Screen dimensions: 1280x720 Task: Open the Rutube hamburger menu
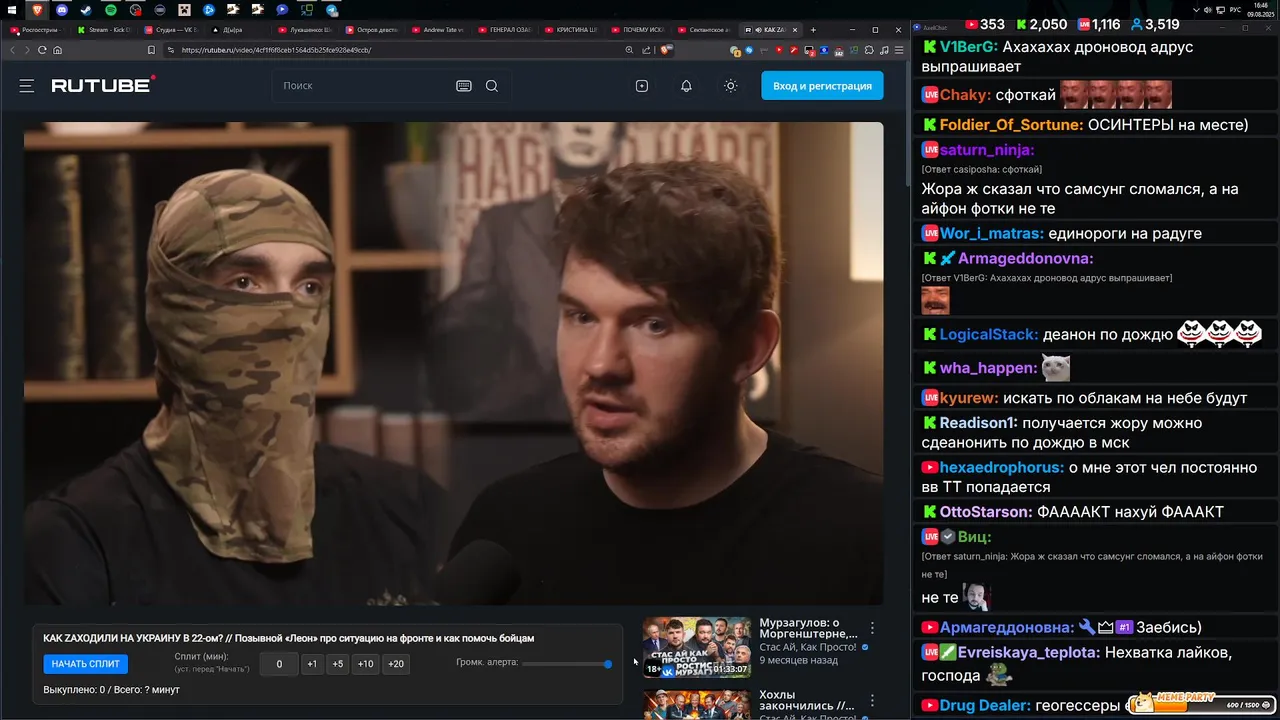tap(27, 86)
